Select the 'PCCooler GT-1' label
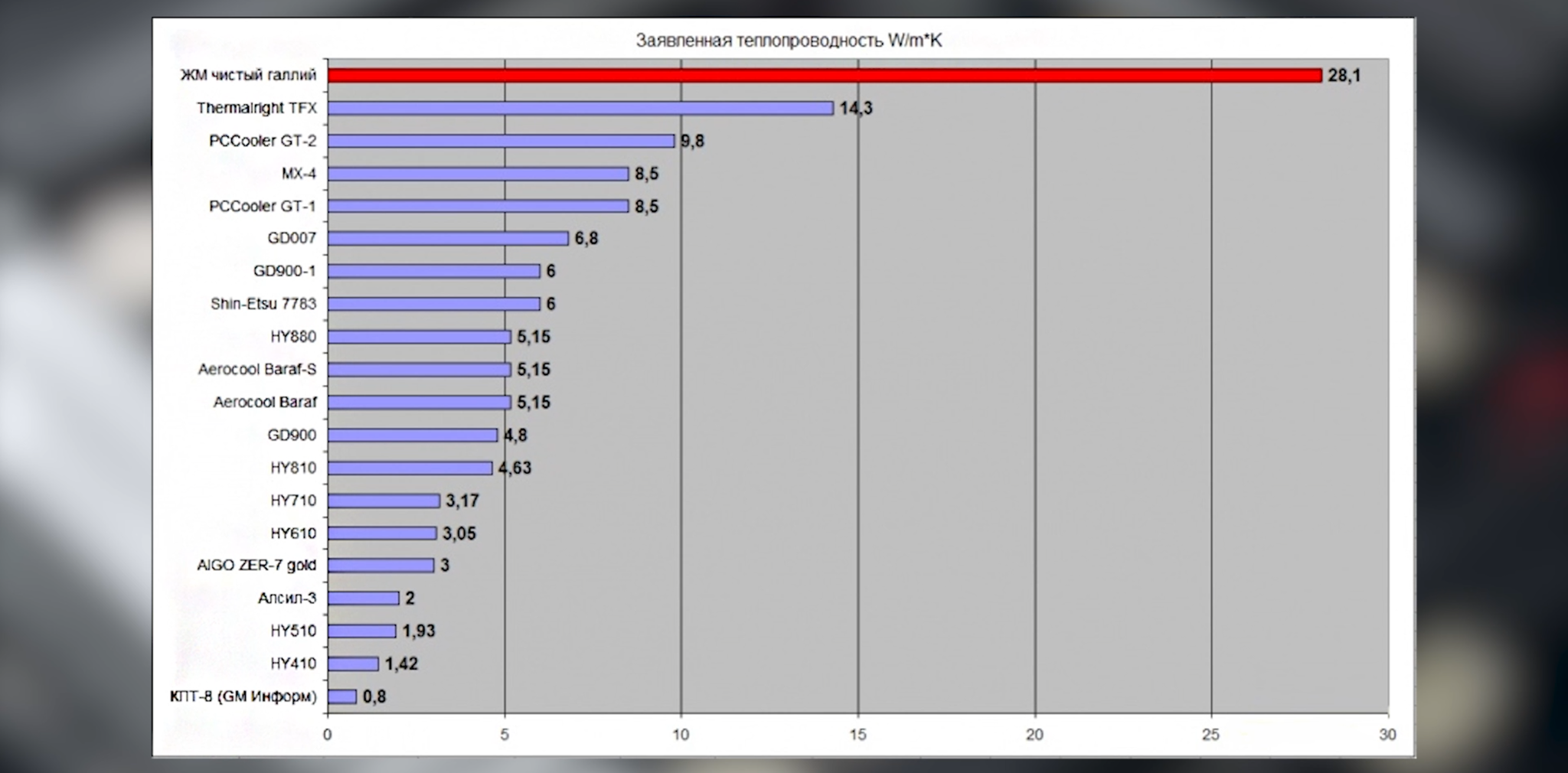Screen dimensions: 1568x773 [263, 206]
